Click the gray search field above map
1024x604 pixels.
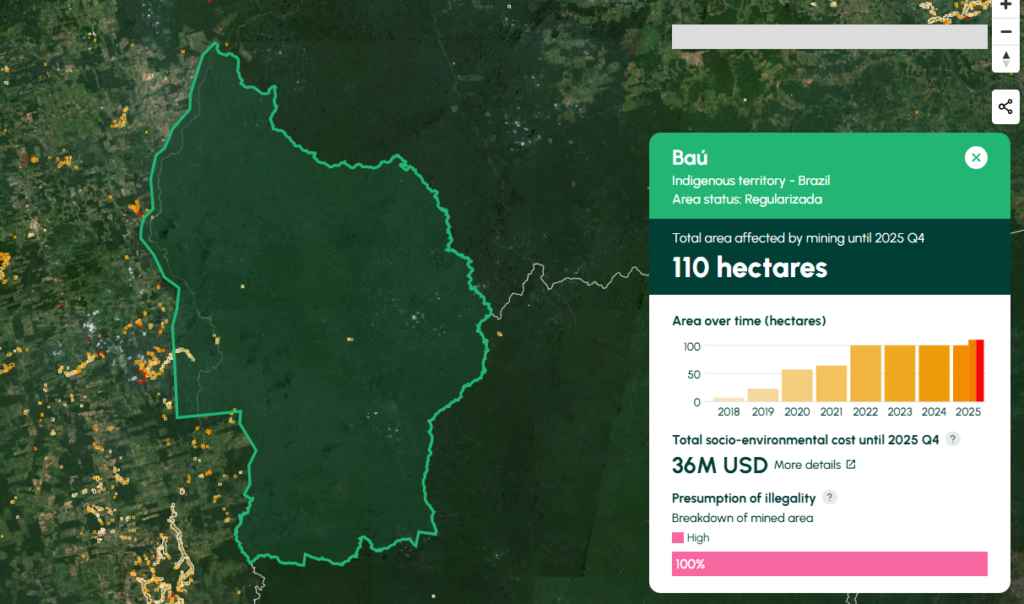click(x=829, y=37)
